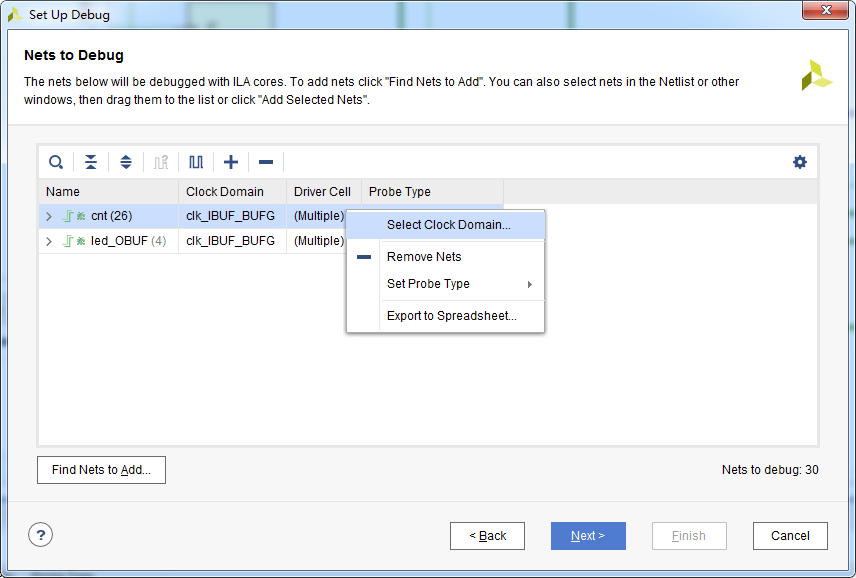Click Nets to debug: 30 status text

pos(770,470)
